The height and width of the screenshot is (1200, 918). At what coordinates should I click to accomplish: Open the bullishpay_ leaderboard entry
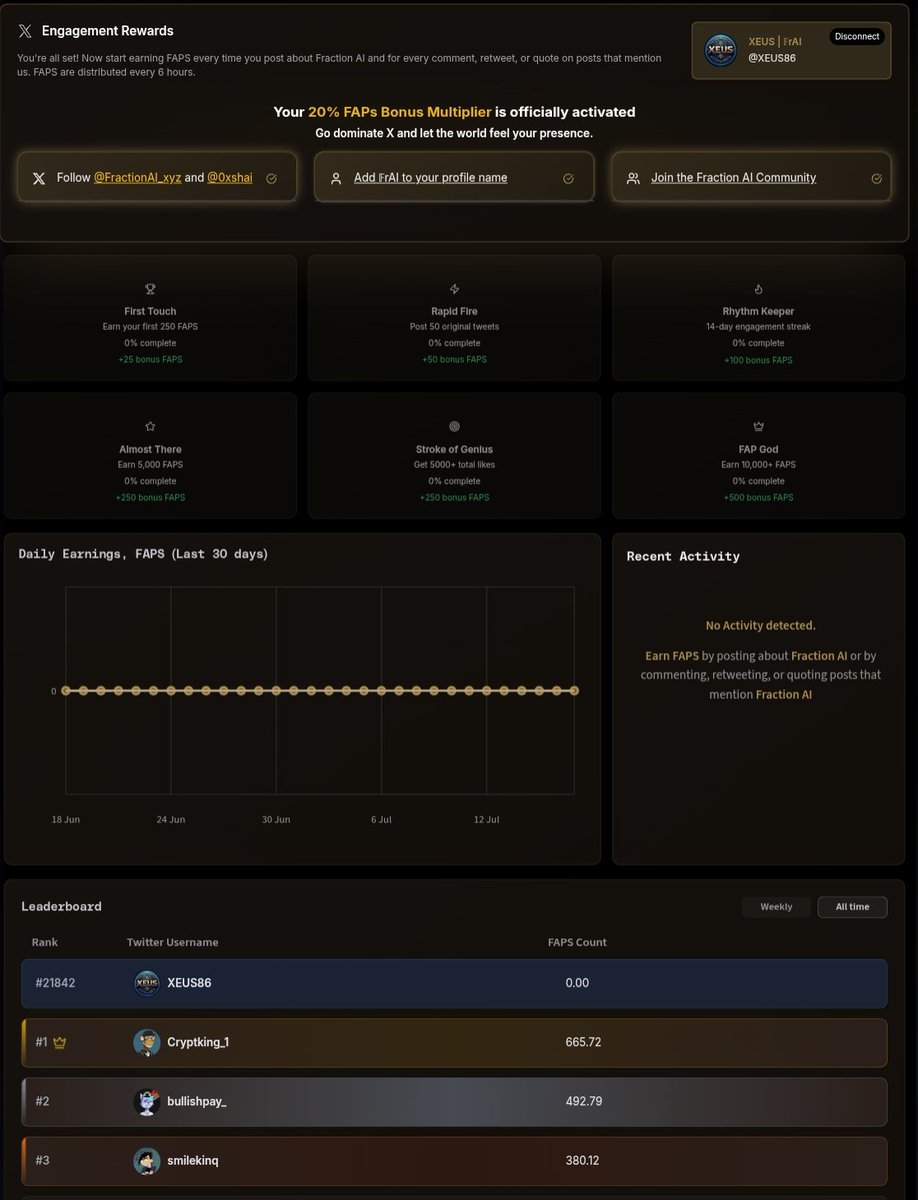coord(454,1102)
